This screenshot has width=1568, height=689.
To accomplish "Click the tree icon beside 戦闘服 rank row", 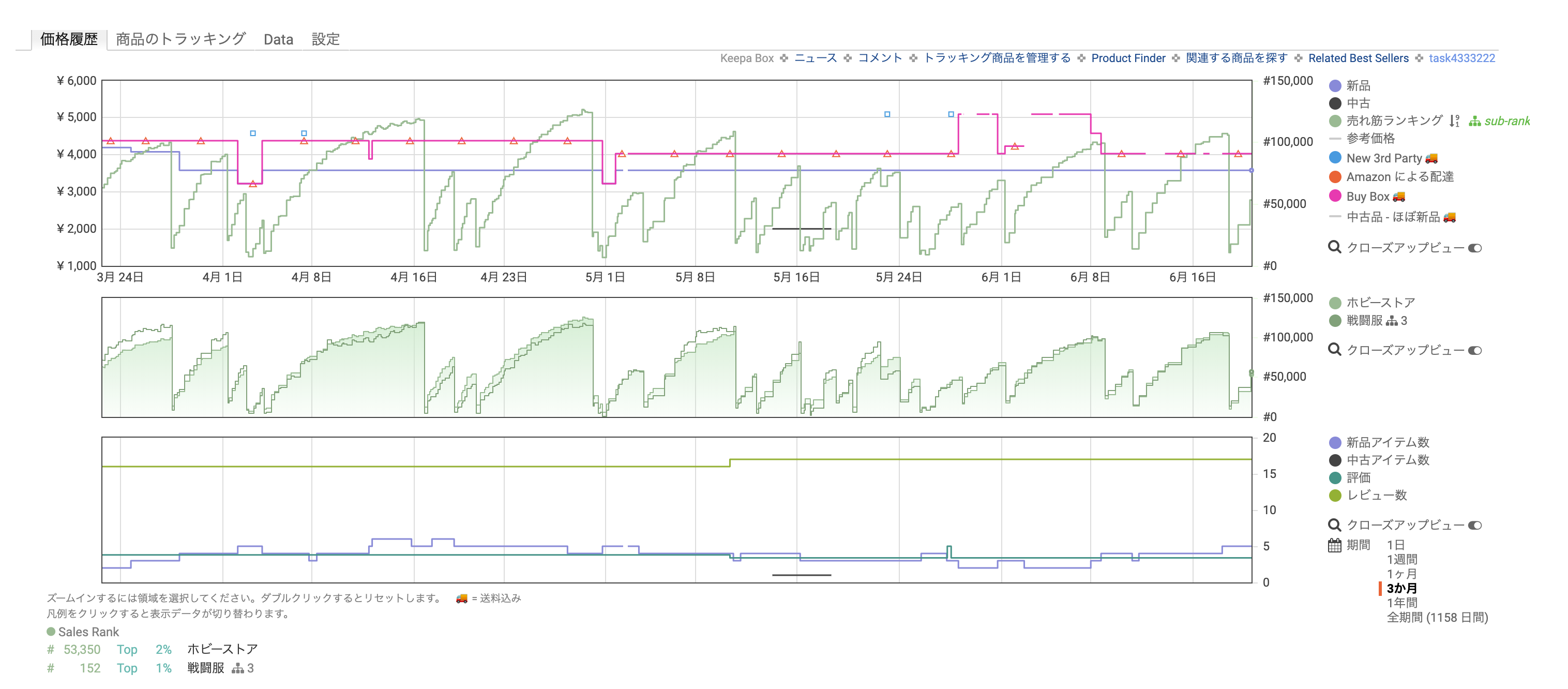I will coord(237,668).
